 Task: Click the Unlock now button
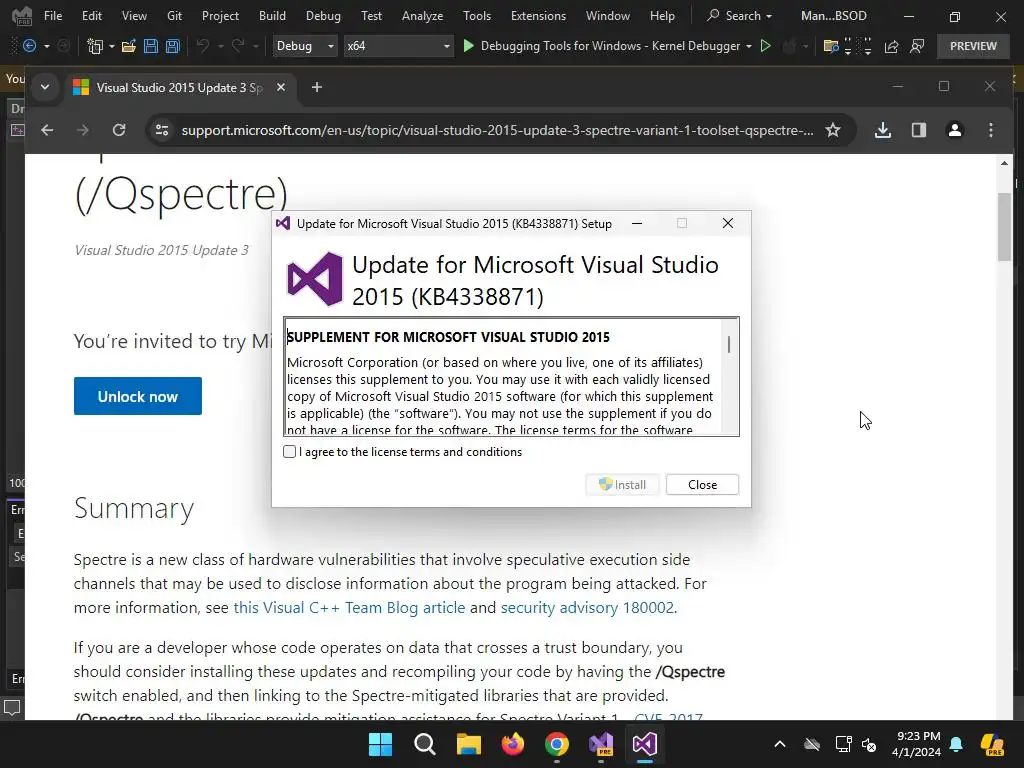coord(138,396)
